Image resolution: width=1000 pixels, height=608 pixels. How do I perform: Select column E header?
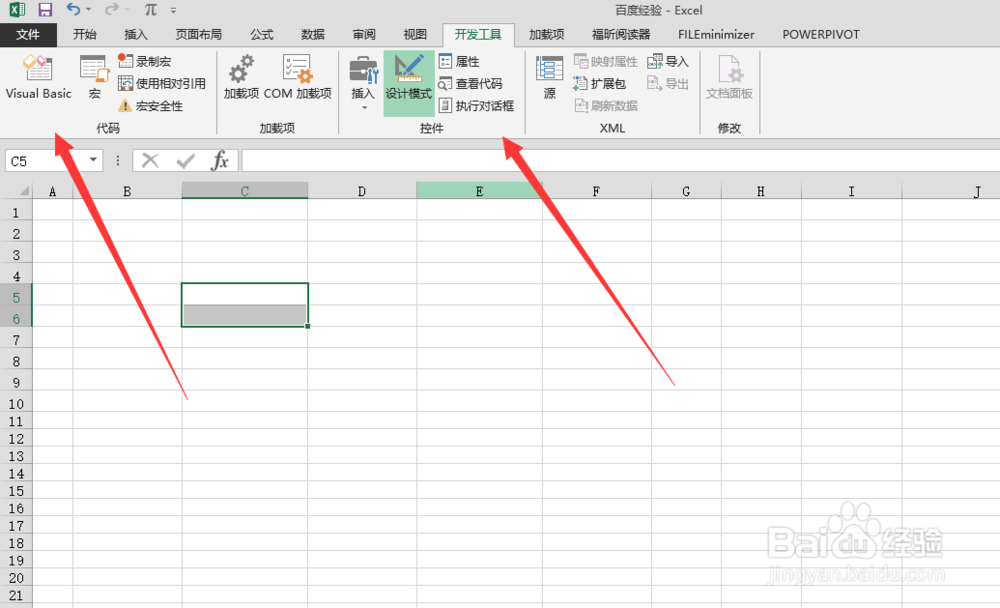pos(479,191)
